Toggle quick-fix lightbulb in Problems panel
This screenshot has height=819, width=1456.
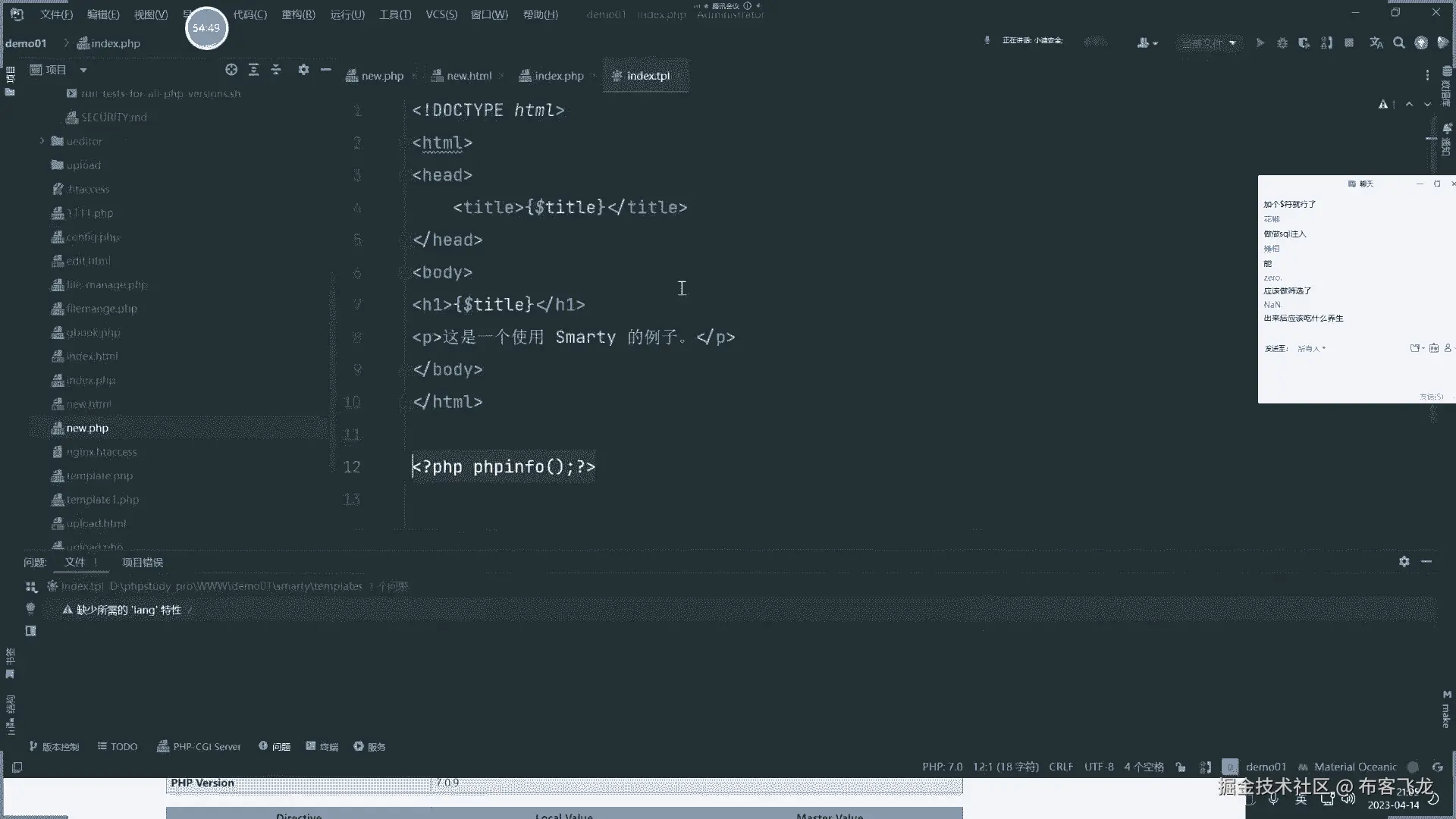pyautogui.click(x=31, y=608)
